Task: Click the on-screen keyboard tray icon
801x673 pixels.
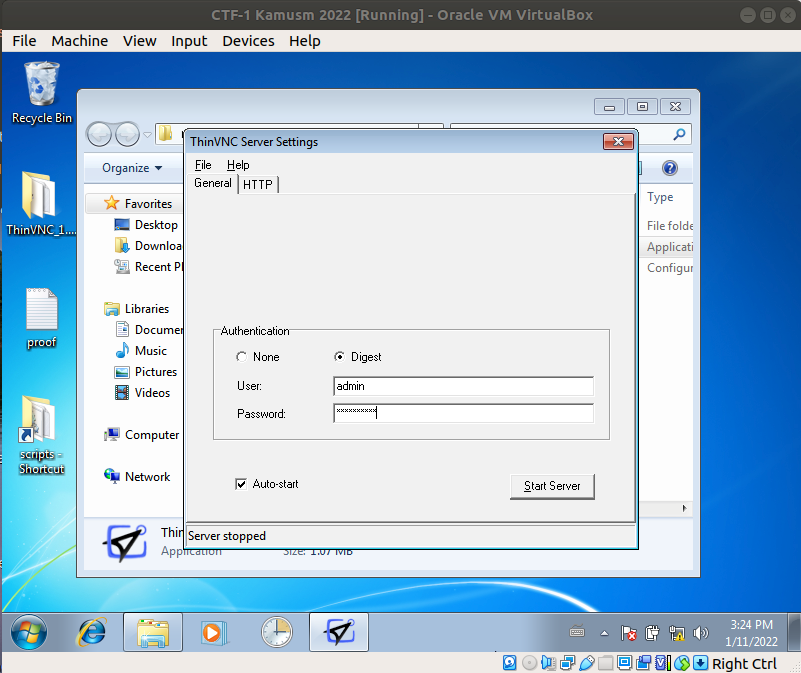Action: pyautogui.click(x=577, y=632)
